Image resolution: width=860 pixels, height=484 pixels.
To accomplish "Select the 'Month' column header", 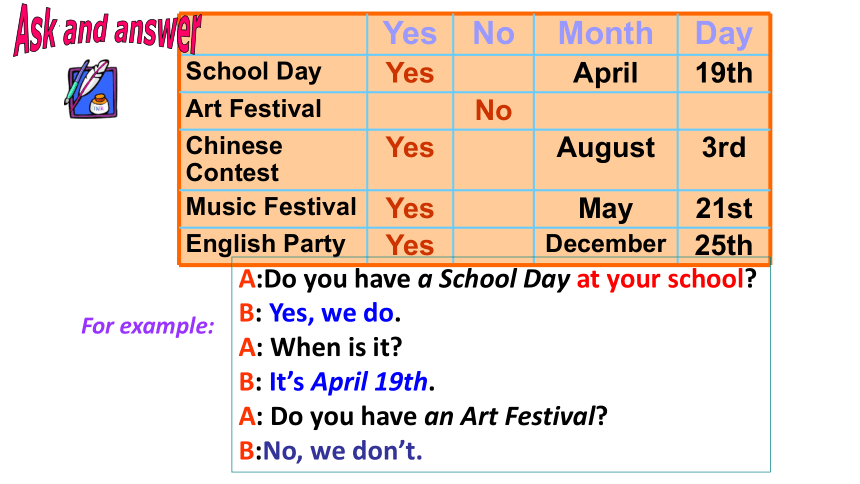I will [606, 33].
